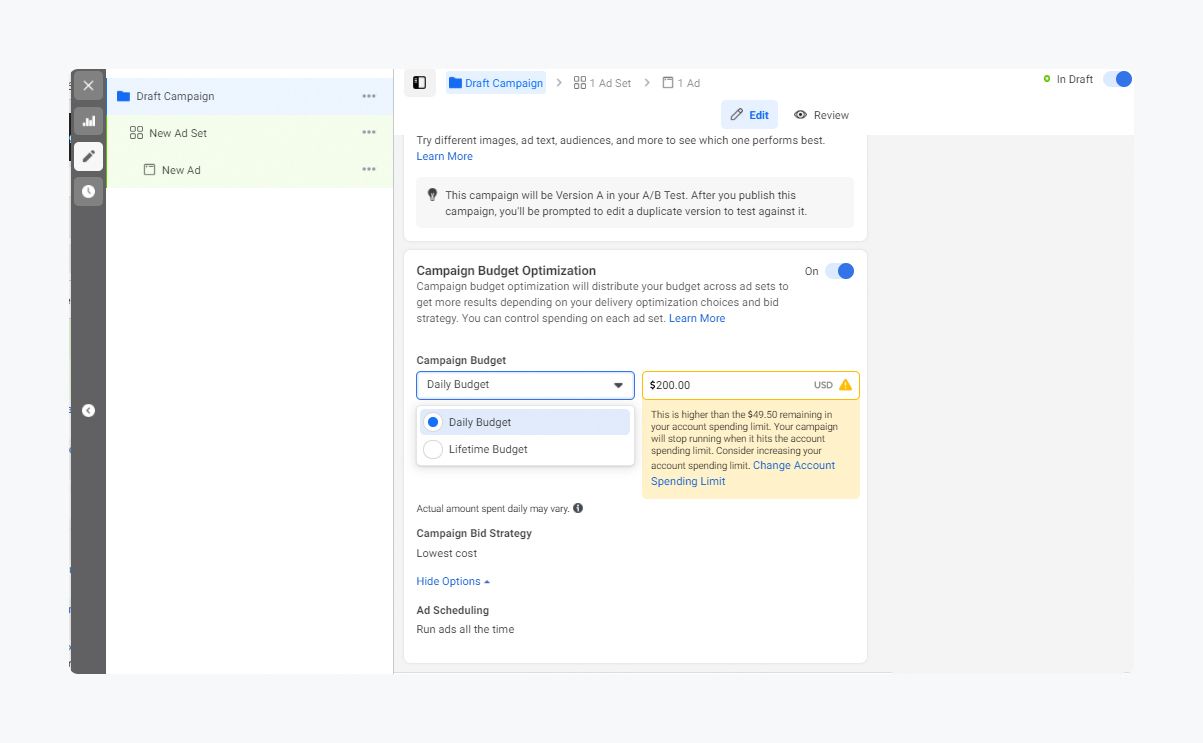Choose the Daily Budget radio option

coord(433,422)
